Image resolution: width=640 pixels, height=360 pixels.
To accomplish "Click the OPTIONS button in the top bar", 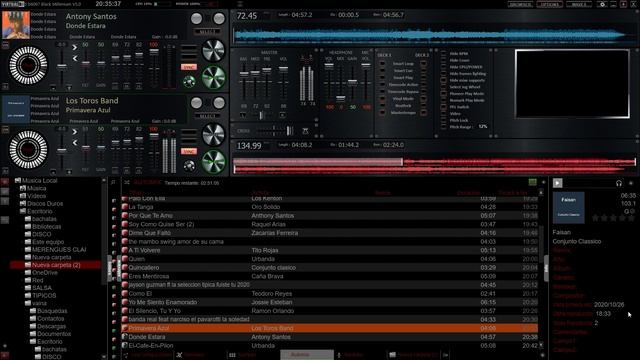I will tap(549, 4).
